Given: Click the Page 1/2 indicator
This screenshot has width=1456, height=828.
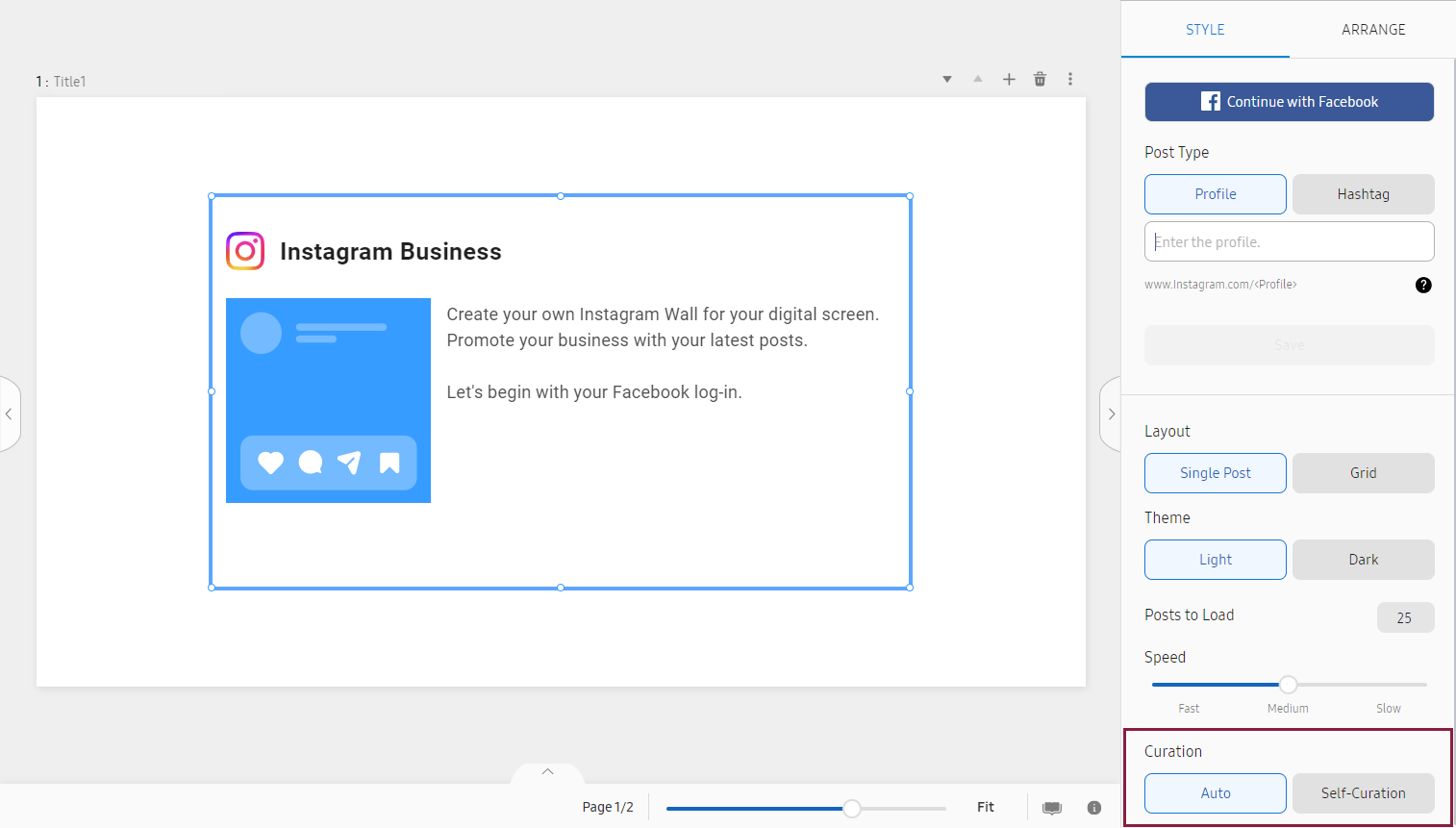Looking at the screenshot, I should [x=608, y=807].
